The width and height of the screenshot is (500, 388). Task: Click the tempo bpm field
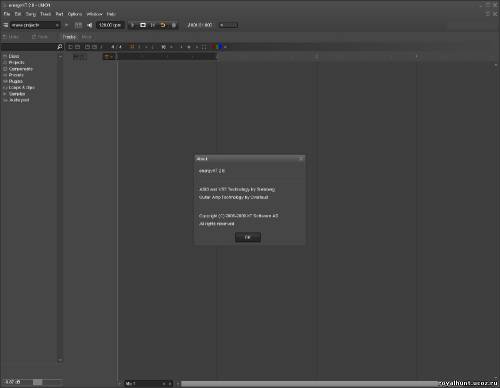click(110, 25)
